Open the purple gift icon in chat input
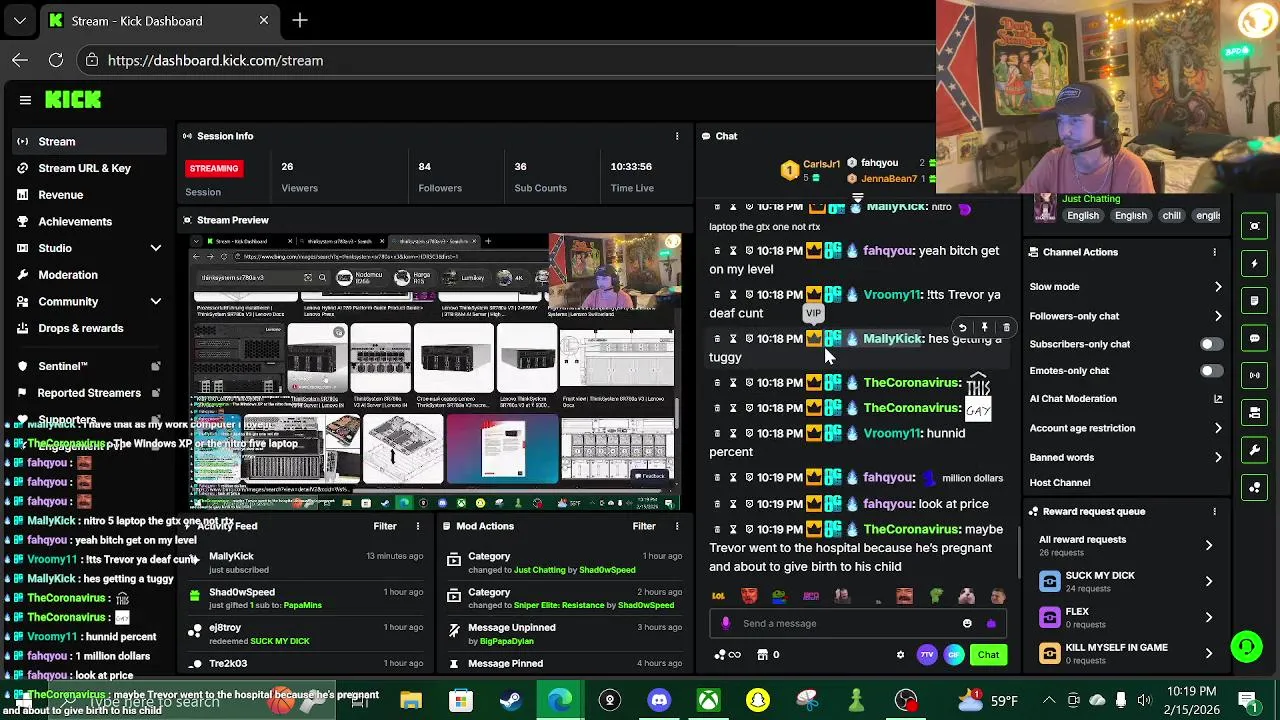The width and height of the screenshot is (1280, 720). point(991,623)
